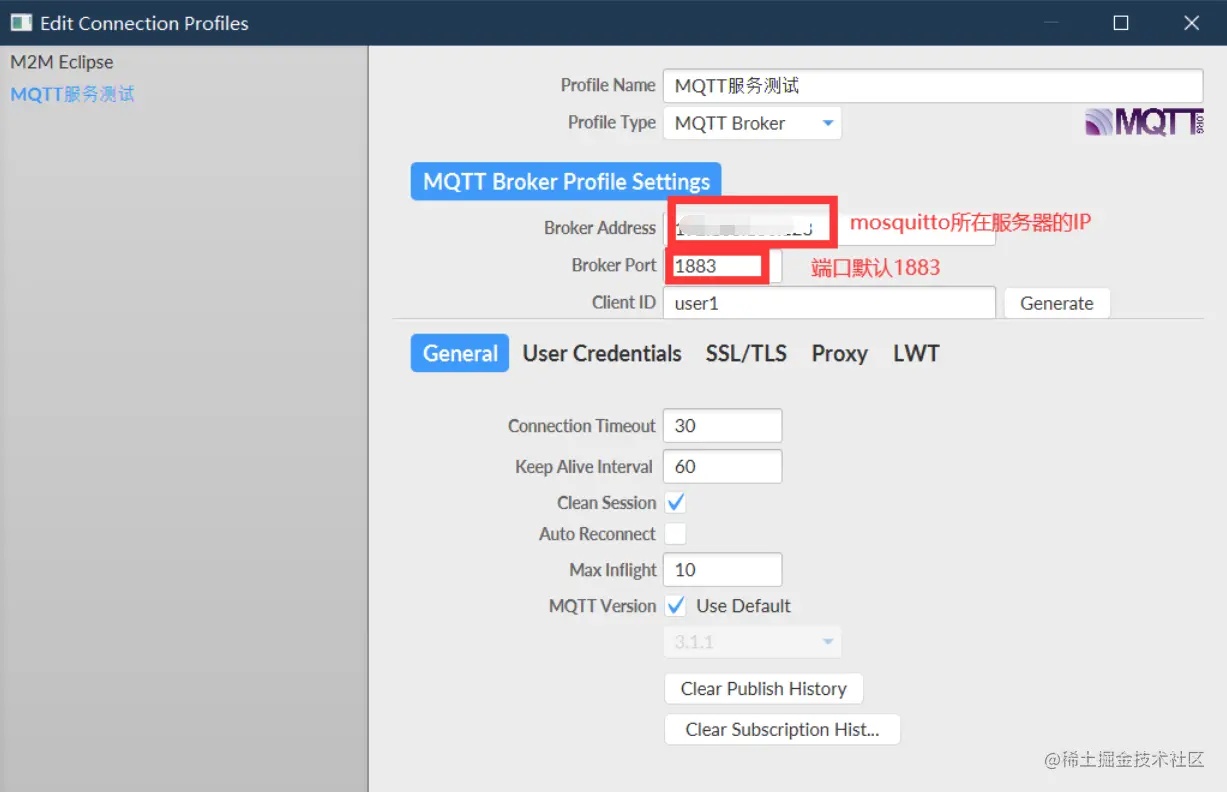The height and width of the screenshot is (792, 1227).
Task: Click the Auto Reconnect label
Action: pos(597,534)
